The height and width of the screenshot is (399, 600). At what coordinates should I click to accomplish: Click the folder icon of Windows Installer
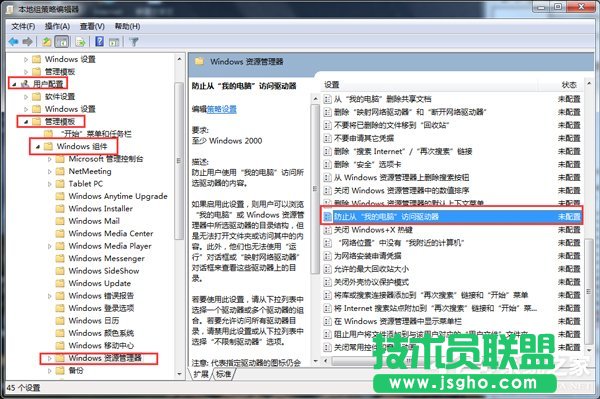click(60, 208)
